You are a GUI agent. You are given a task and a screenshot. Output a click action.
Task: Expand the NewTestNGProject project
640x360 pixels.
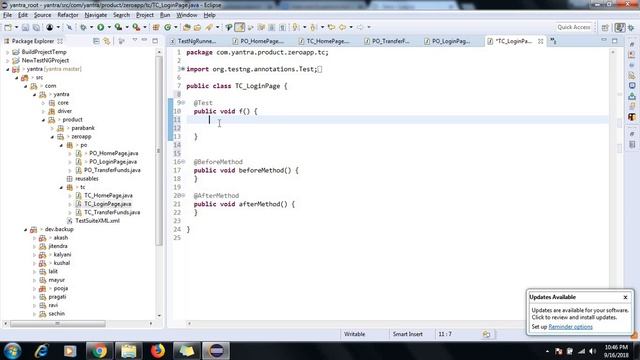7,60
